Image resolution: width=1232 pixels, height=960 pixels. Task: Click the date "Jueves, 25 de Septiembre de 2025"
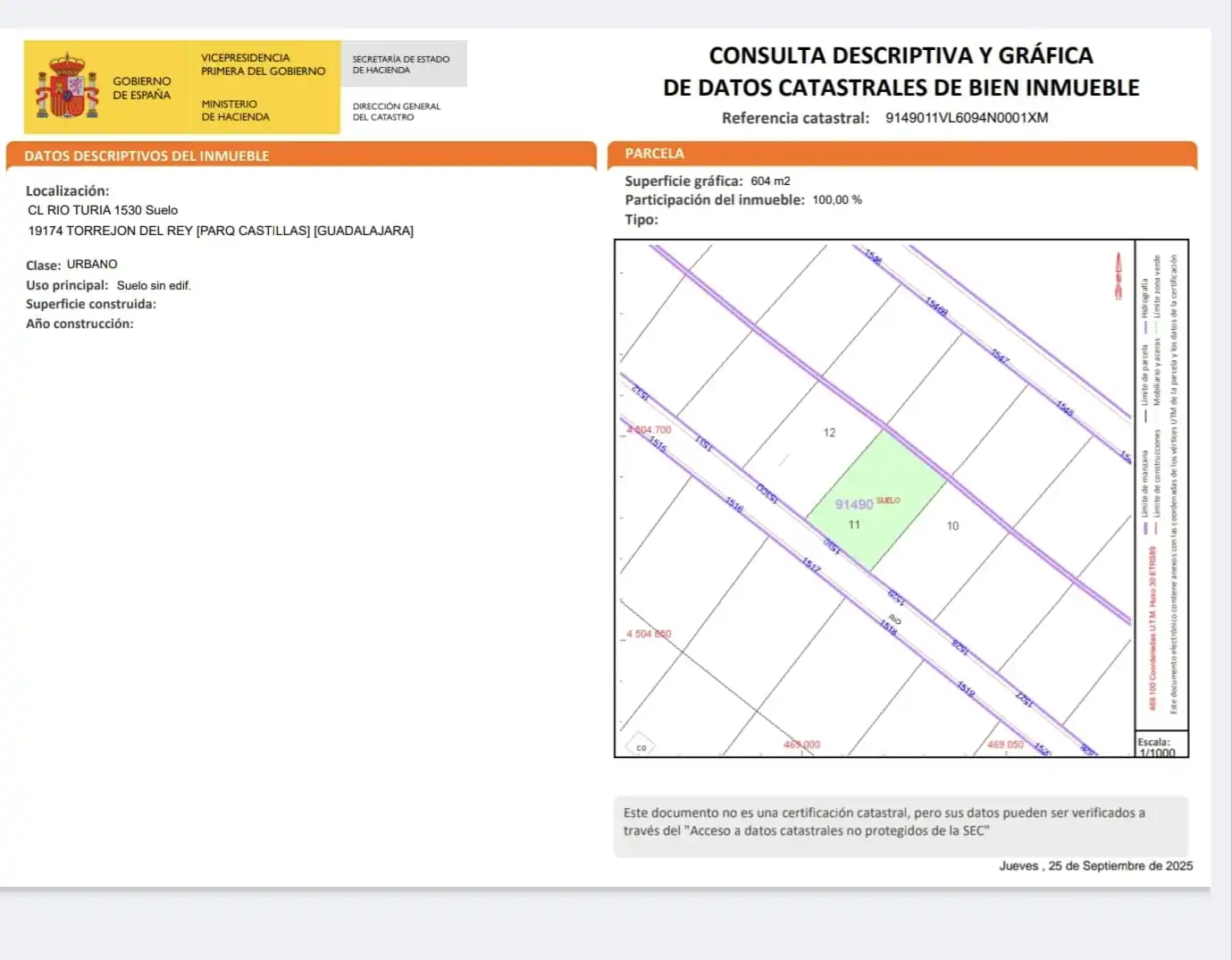point(1096,865)
